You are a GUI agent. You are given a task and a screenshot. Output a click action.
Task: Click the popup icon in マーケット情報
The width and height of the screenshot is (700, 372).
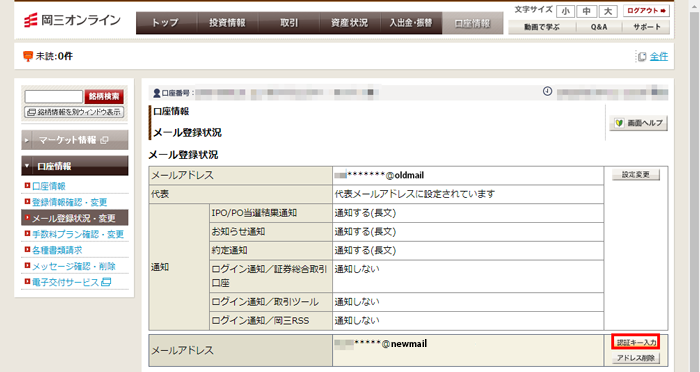[104, 140]
